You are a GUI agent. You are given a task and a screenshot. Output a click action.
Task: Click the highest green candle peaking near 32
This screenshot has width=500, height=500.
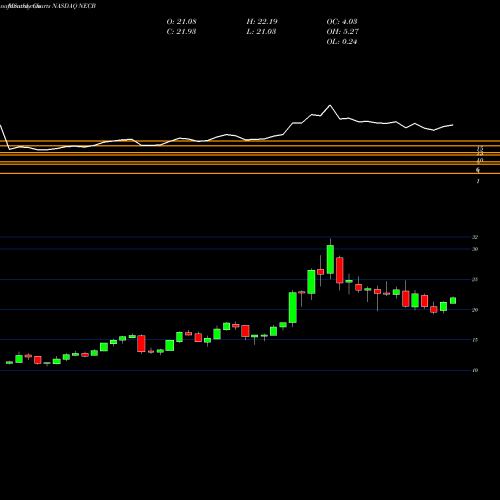pos(330,259)
